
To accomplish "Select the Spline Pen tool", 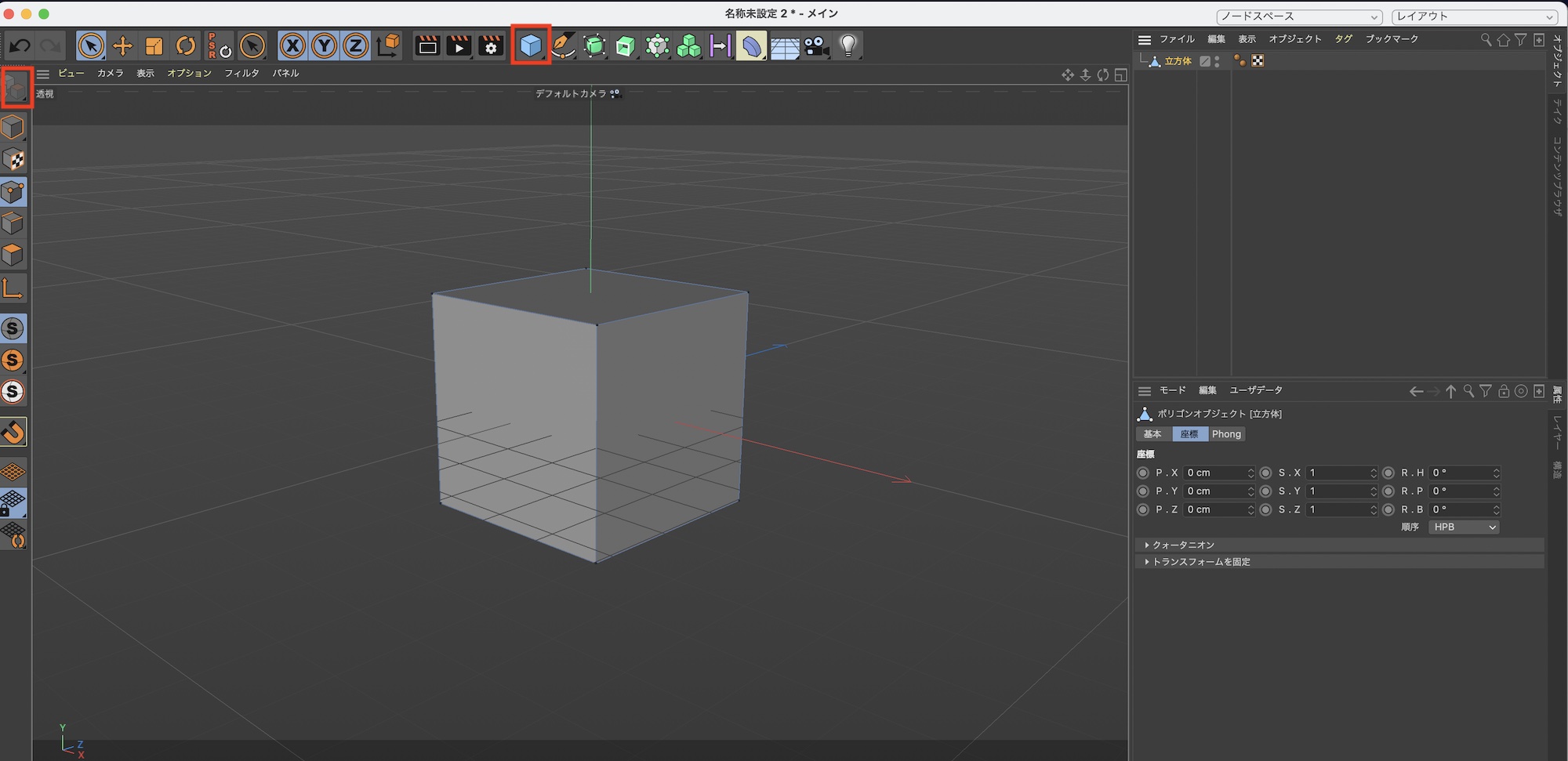I will [x=563, y=45].
